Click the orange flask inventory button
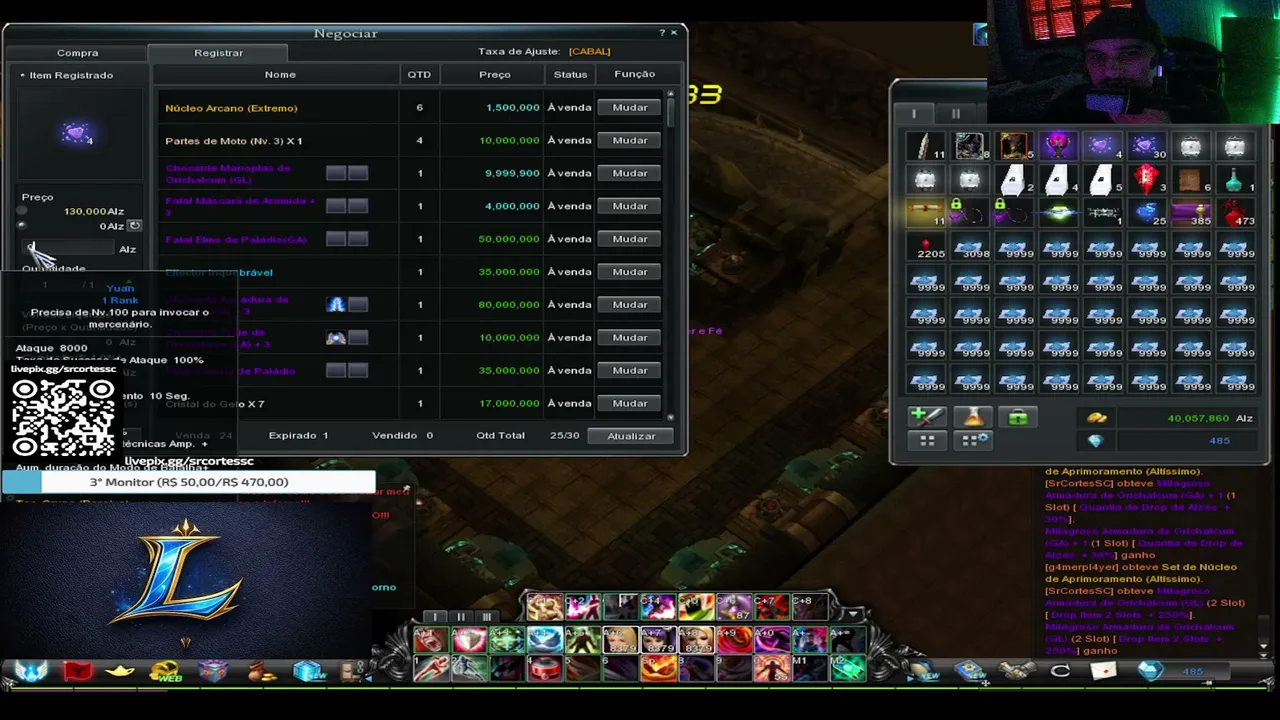The width and height of the screenshot is (1280, 720). point(973,418)
